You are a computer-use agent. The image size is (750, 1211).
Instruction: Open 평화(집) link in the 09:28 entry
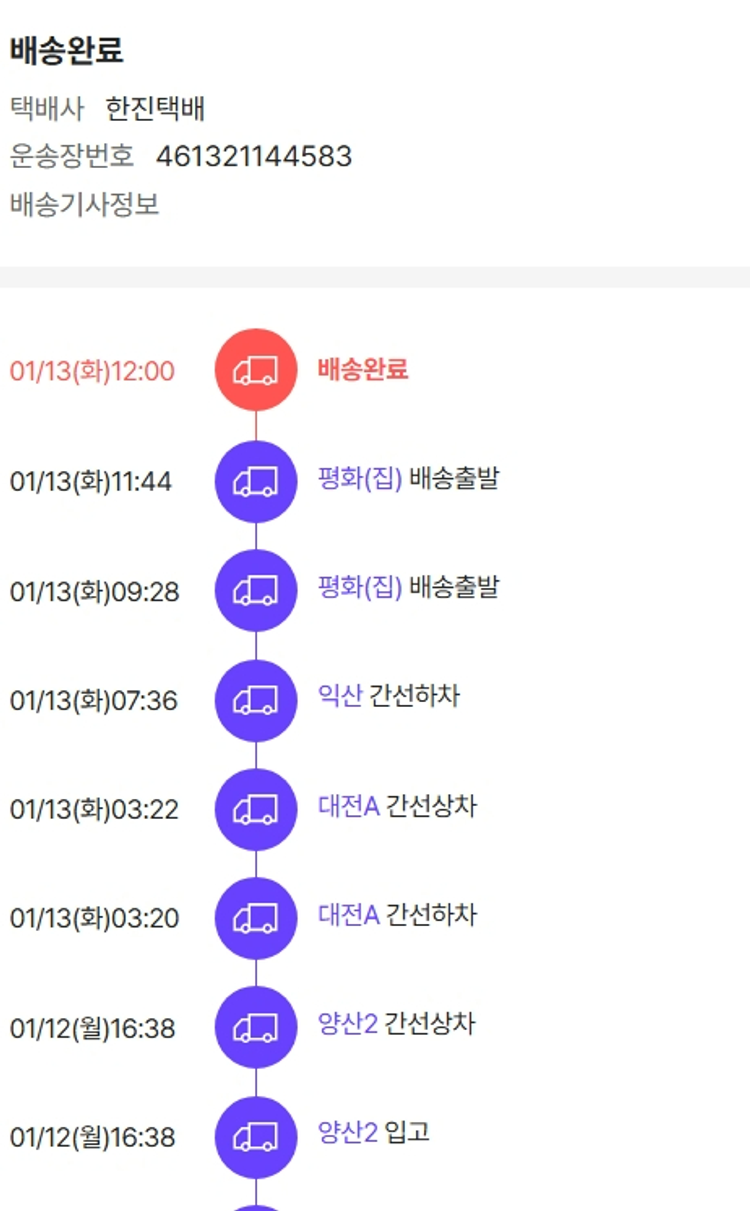360,587
